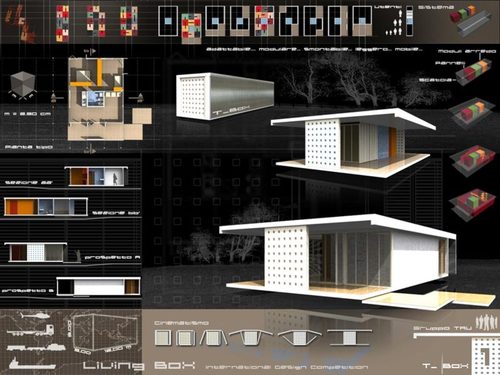This screenshot has height=375, width=500.
Task: Select the grey cube diagram beside the plan
Action: coord(23,85)
